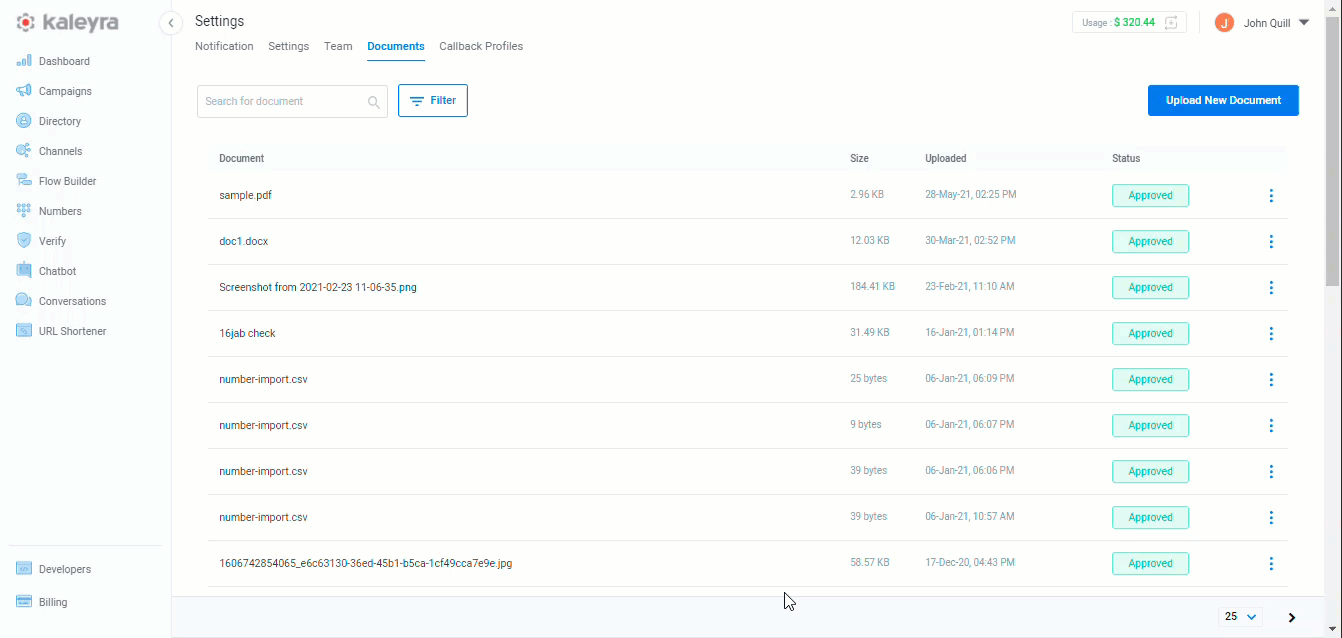Open the Directory contact icon
This screenshot has width=1342, height=638.
(24, 121)
